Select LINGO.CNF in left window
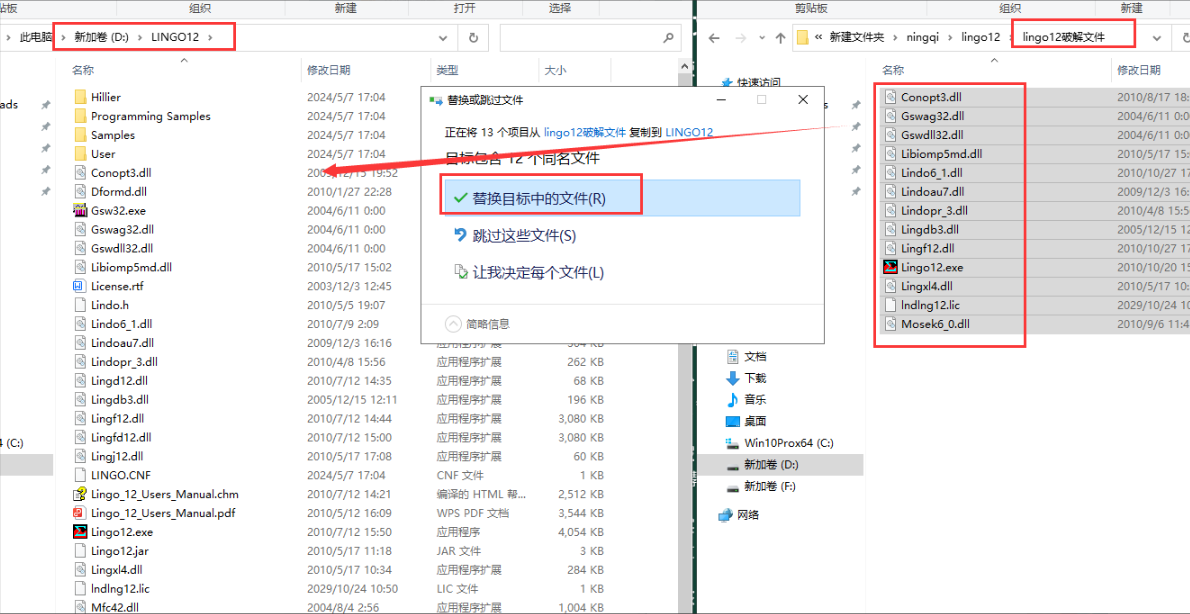Viewport: 1190px width, 614px height. pyautogui.click(x=121, y=475)
